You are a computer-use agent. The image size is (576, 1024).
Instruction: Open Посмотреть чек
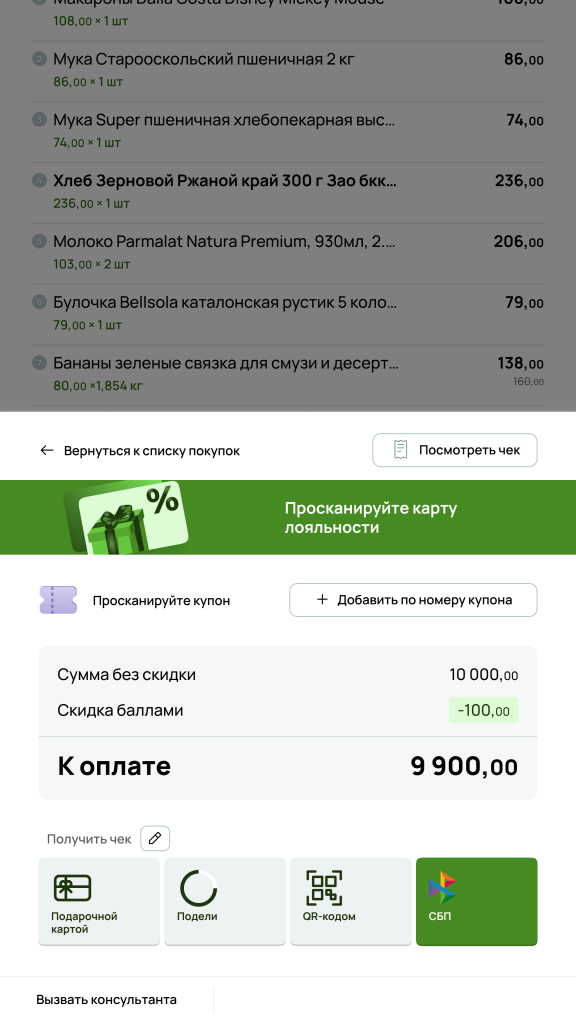tap(455, 450)
